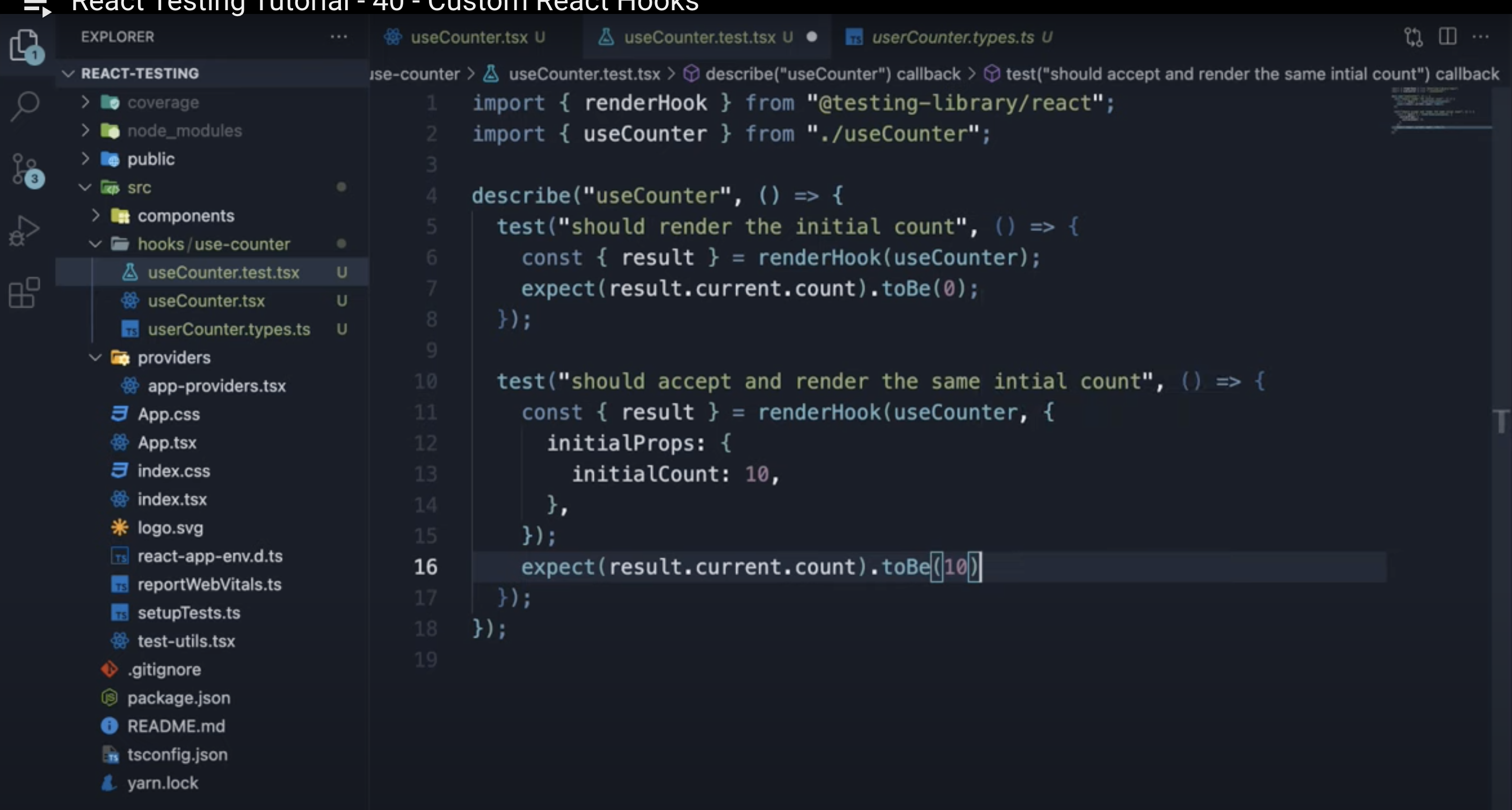Image resolution: width=1512 pixels, height=810 pixels.
Task: Open index.css in the explorer
Action: tap(174, 471)
